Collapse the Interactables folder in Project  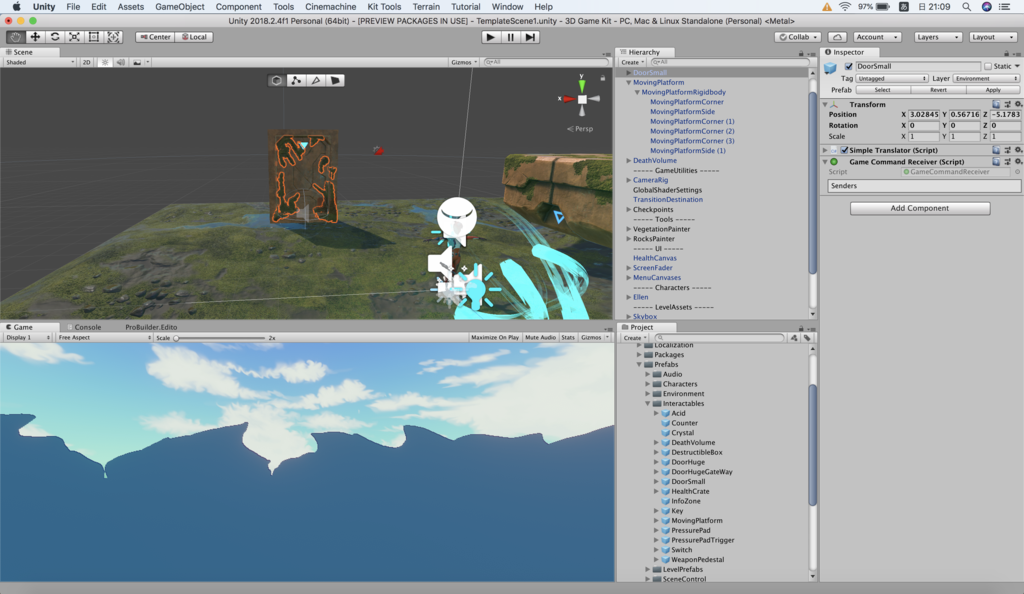coord(648,403)
